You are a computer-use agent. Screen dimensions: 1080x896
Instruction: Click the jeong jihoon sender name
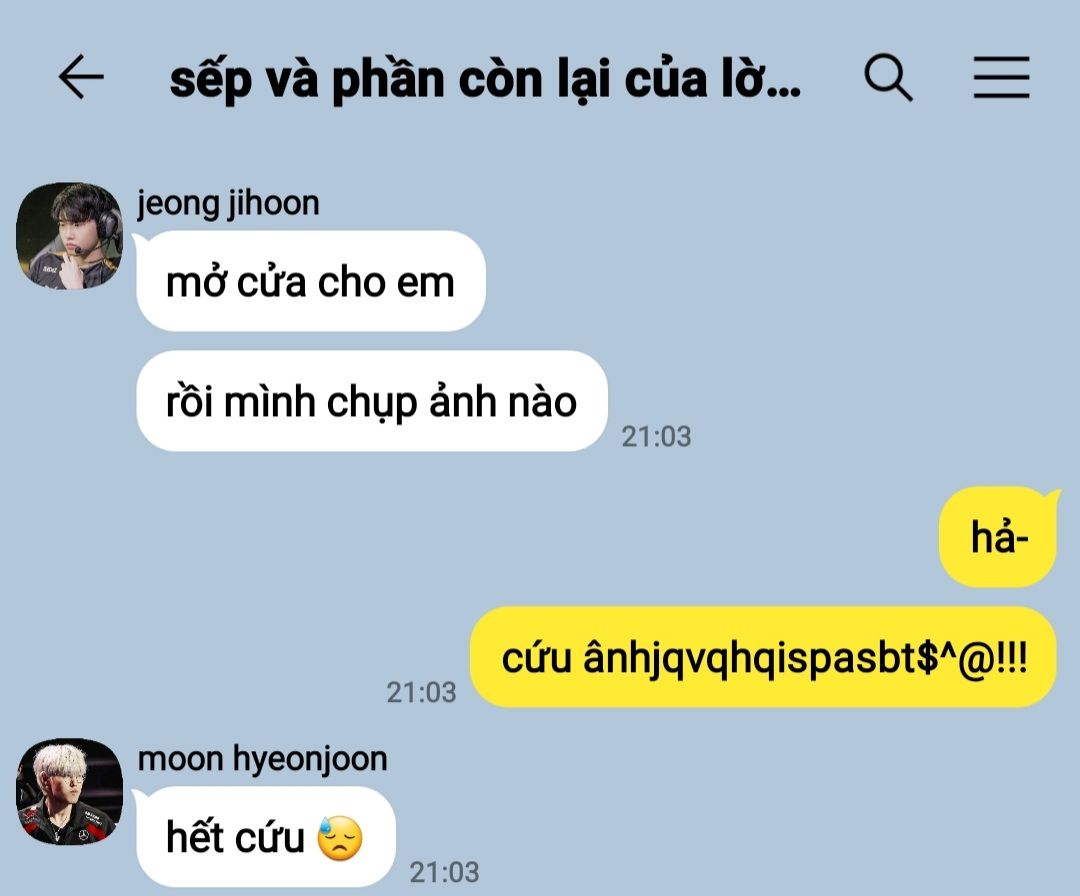point(228,204)
